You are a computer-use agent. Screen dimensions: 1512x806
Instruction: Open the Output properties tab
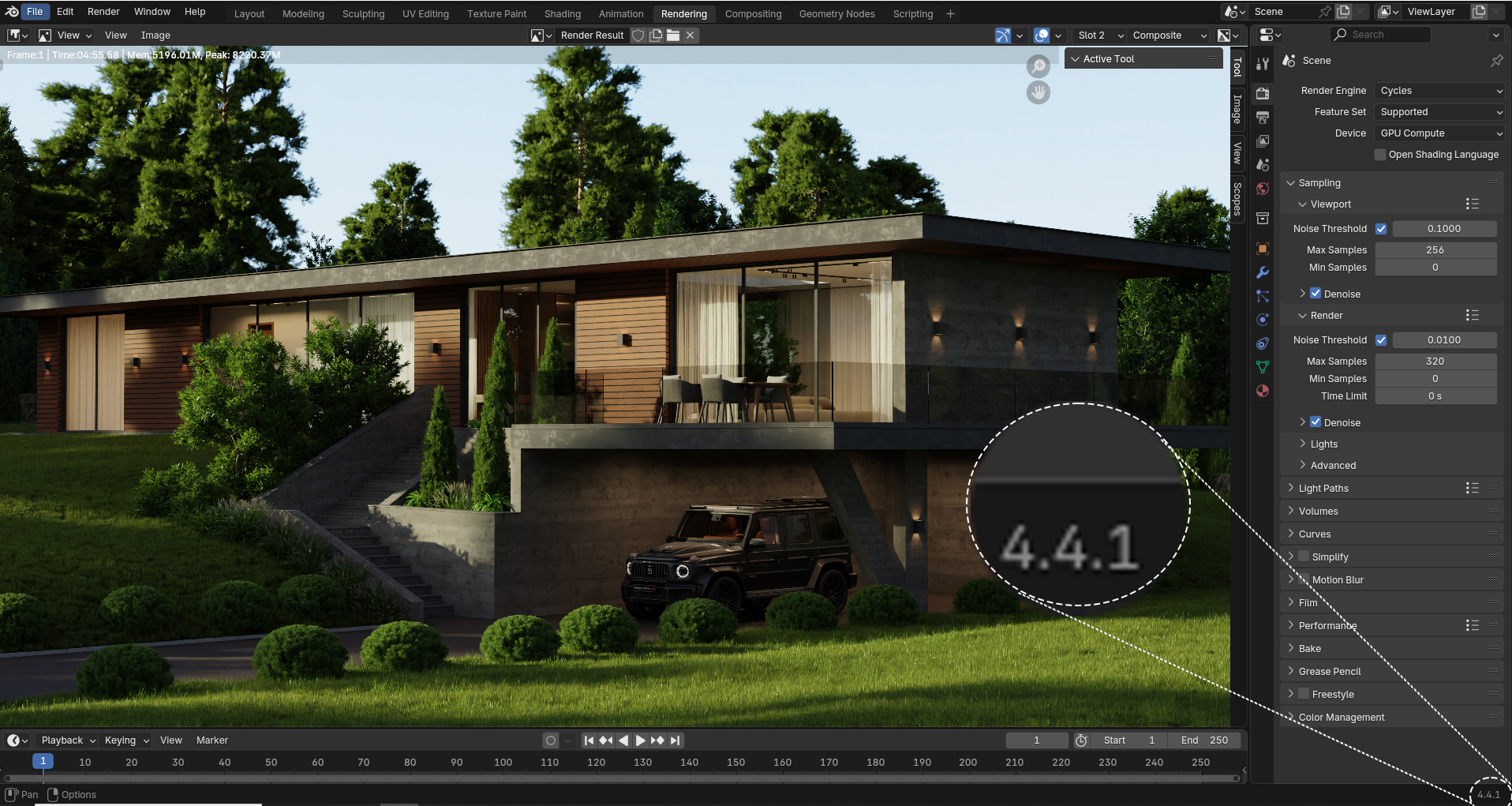(x=1263, y=118)
